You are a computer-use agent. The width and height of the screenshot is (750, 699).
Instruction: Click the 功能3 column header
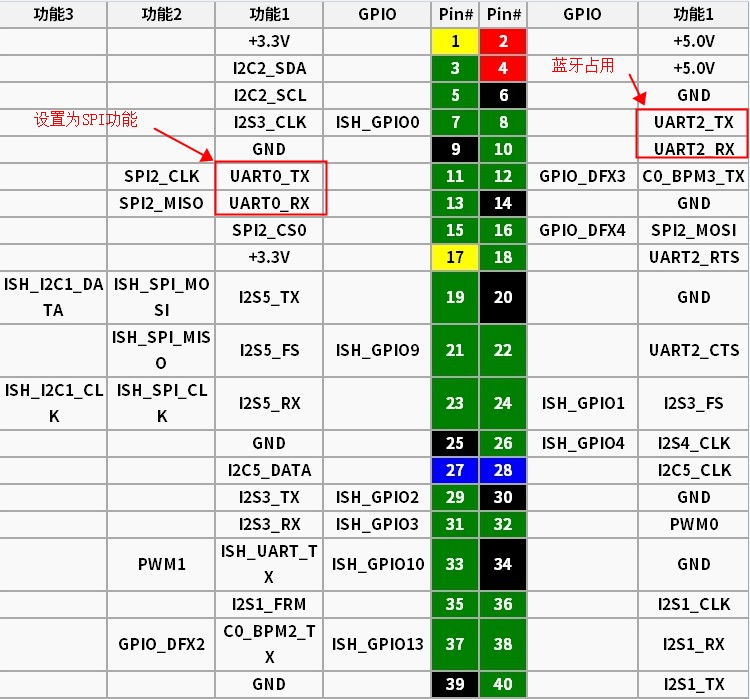53,14
